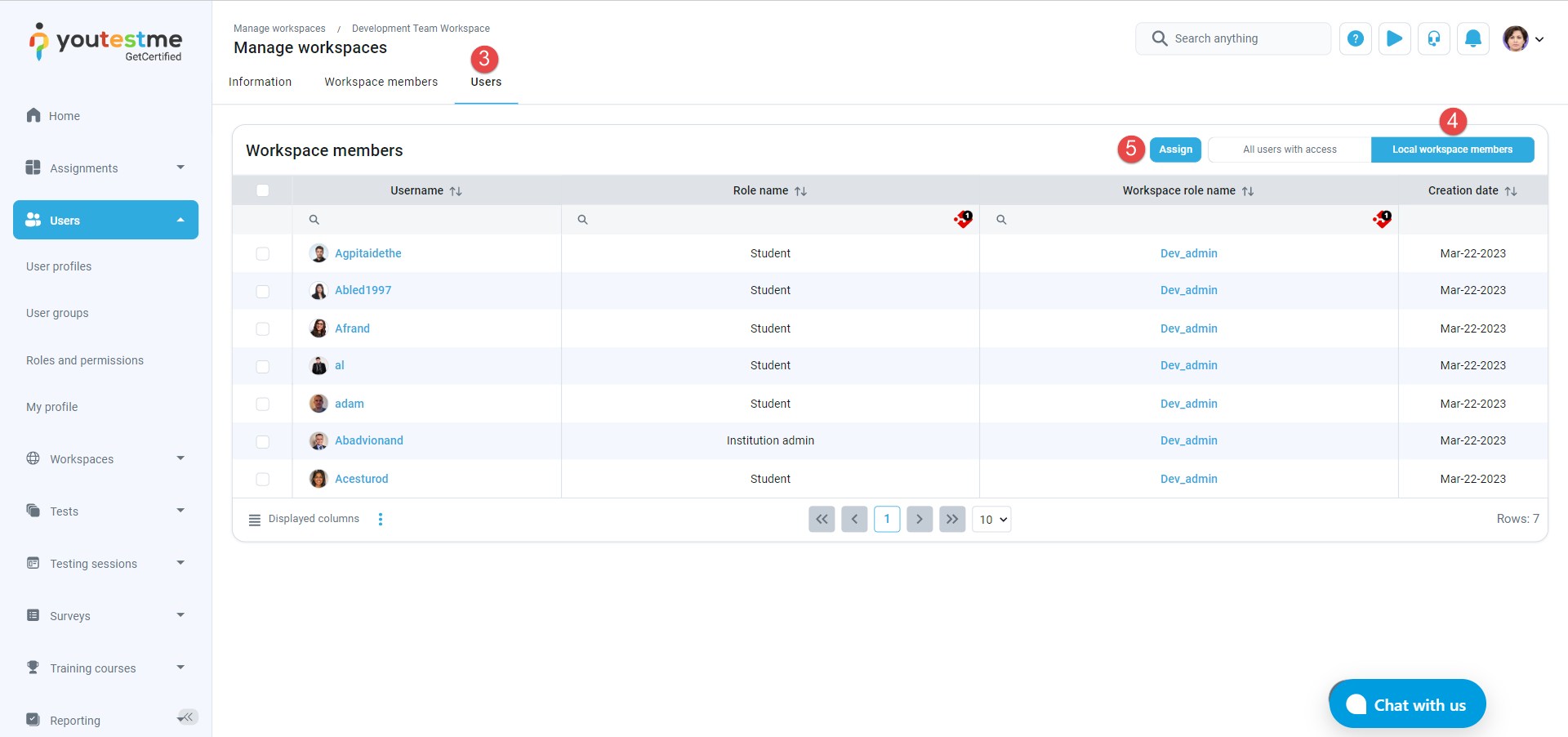Open the displayed columns three-dot menu

(x=381, y=519)
